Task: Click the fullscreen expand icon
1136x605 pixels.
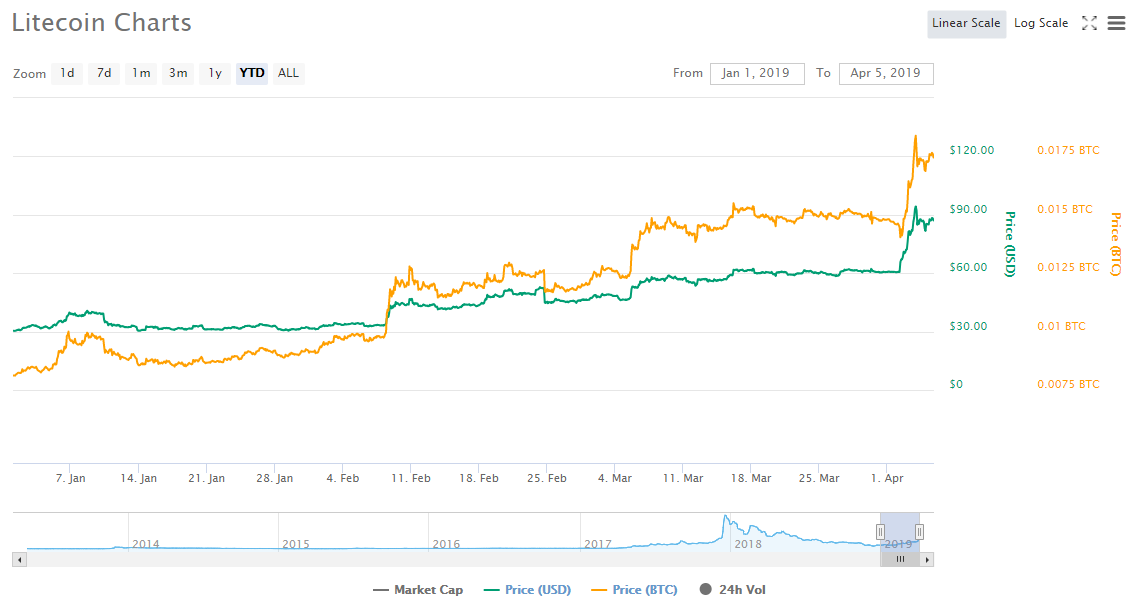Action: (1089, 23)
